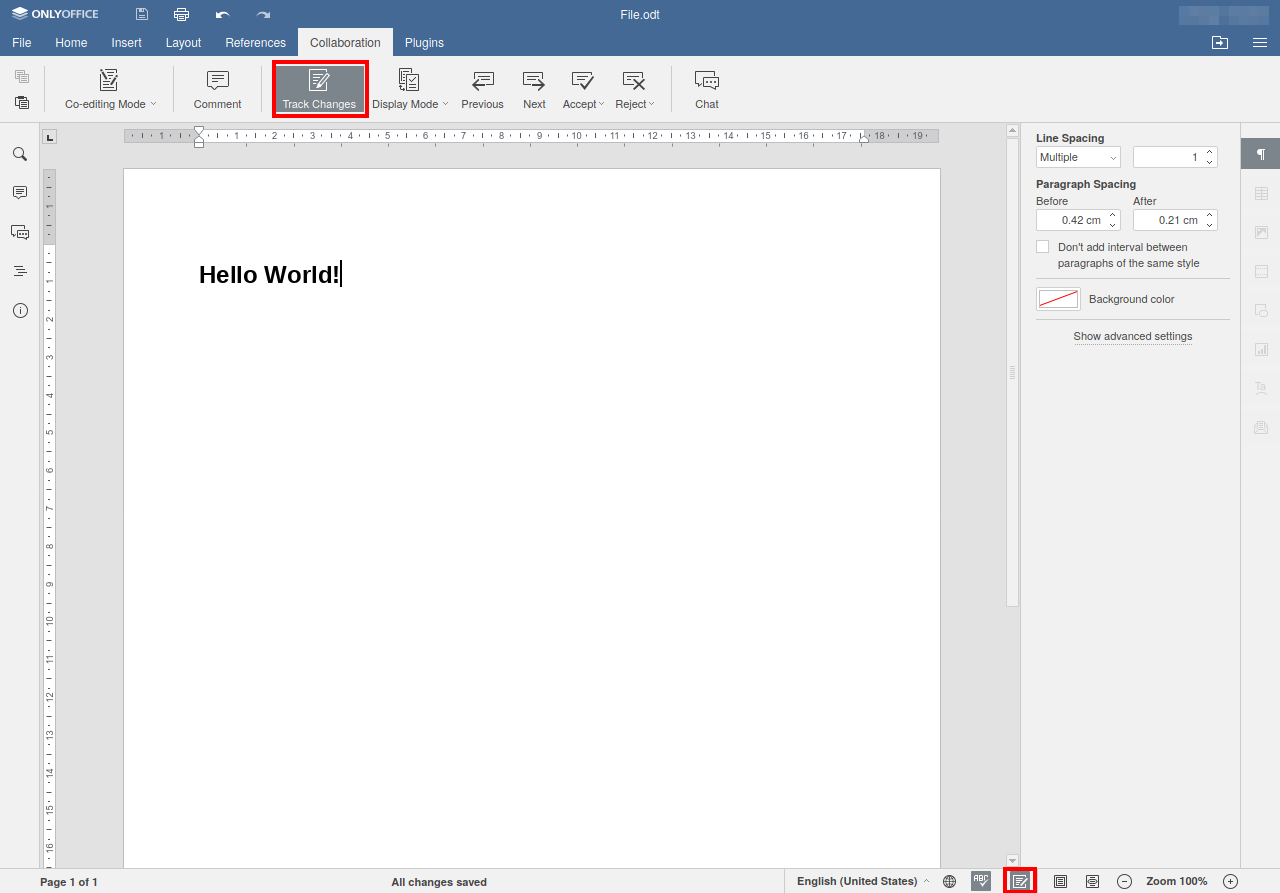The image size is (1280, 893).
Task: Toggle track changes in the status bar
Action: point(1020,881)
